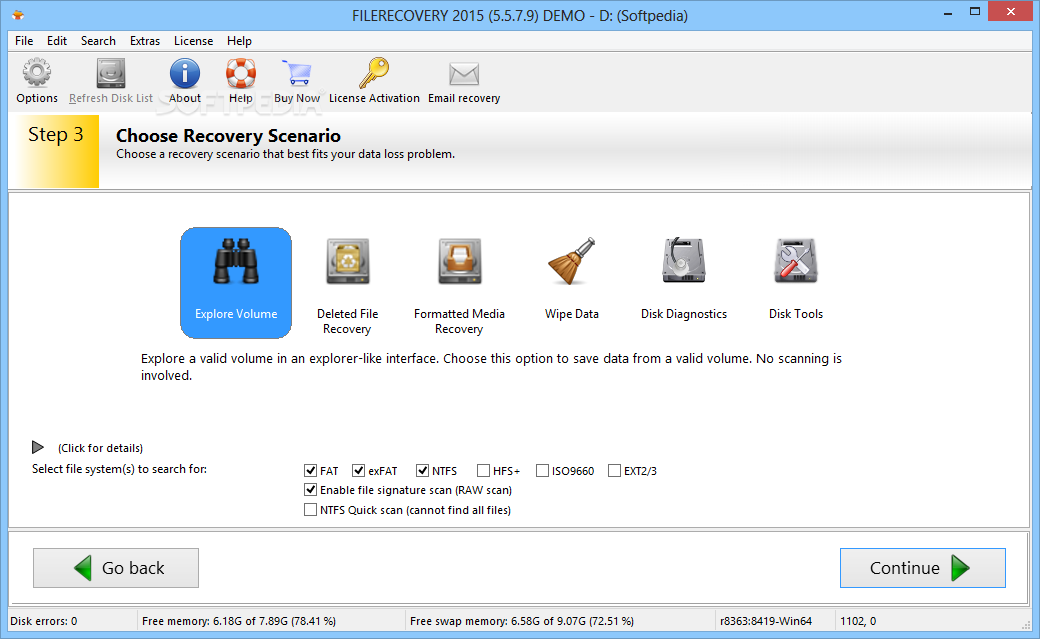Image resolution: width=1040 pixels, height=639 pixels.
Task: Click Disk errors: 0 status entry
Action: [44, 621]
